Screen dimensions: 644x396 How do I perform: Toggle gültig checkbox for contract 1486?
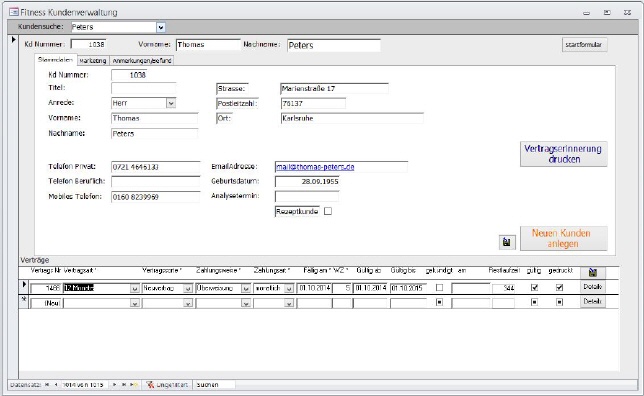(534, 288)
